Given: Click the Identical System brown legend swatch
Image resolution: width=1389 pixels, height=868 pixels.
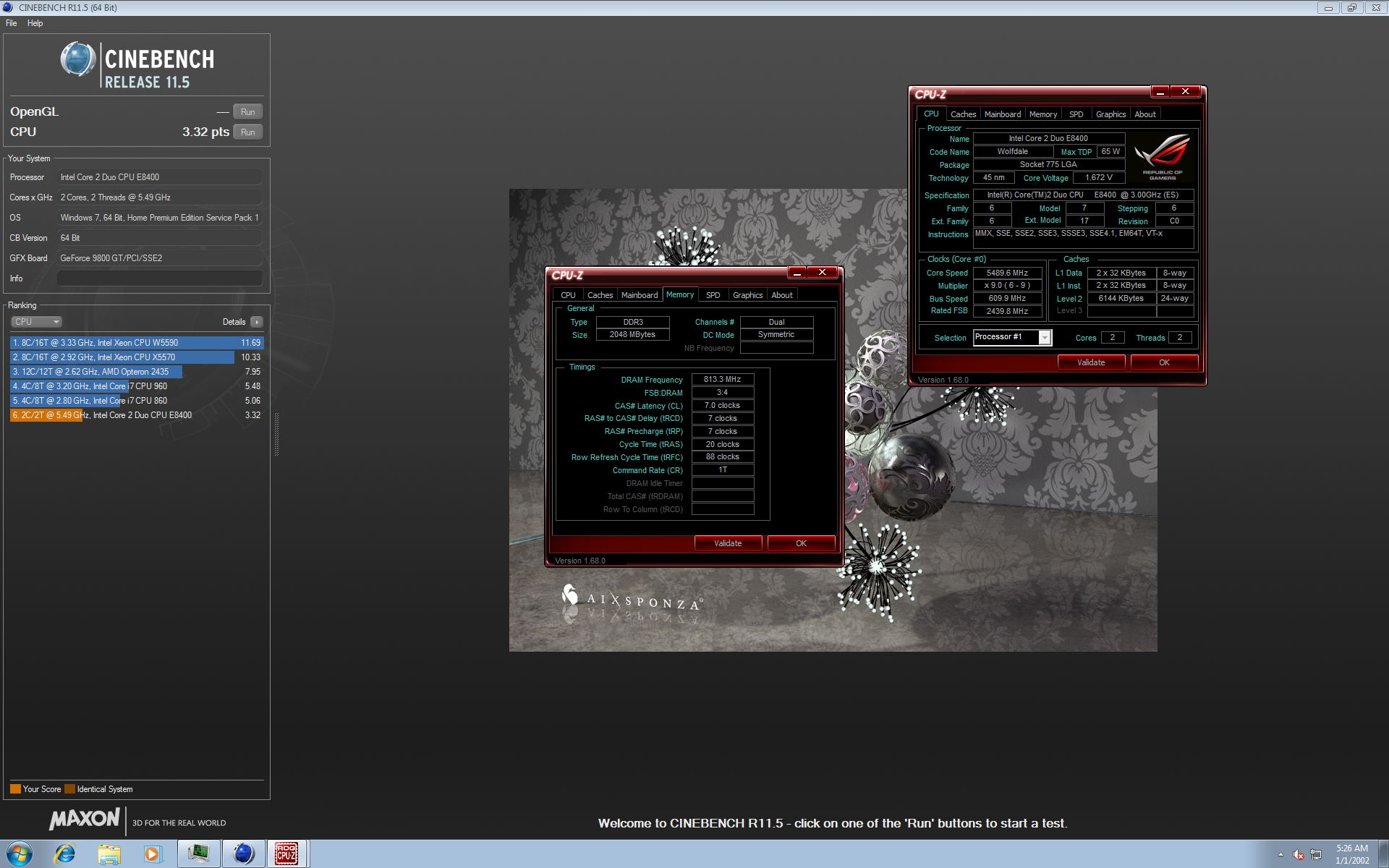Looking at the screenshot, I should [x=69, y=789].
